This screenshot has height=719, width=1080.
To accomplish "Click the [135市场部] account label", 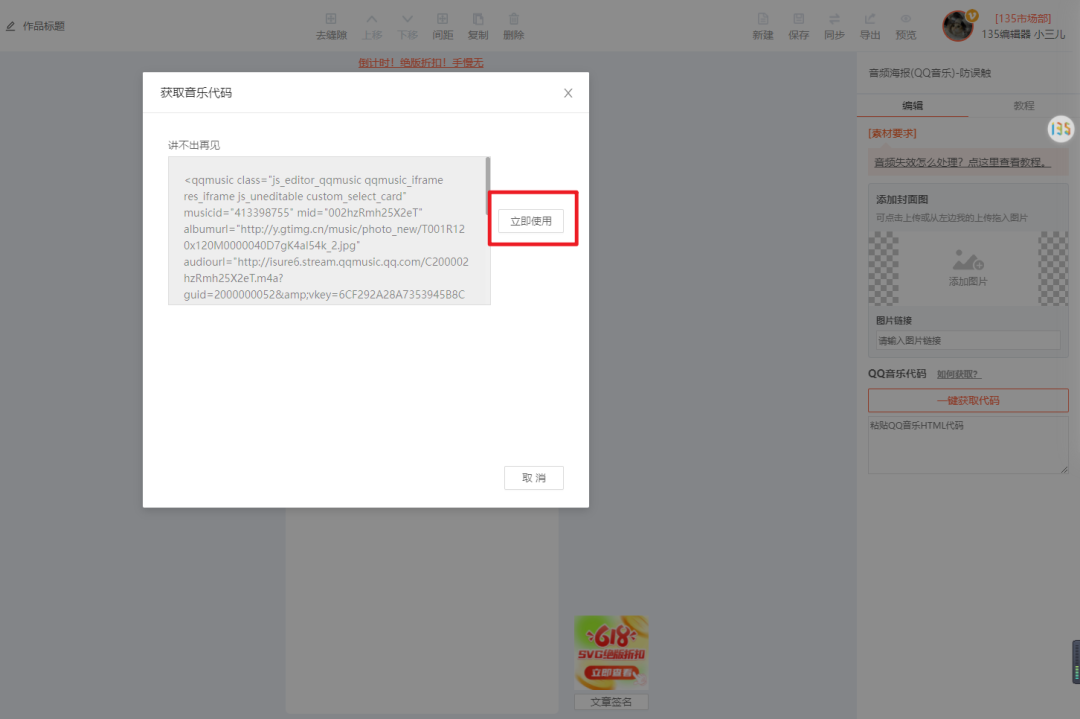I will click(x=1023, y=19).
